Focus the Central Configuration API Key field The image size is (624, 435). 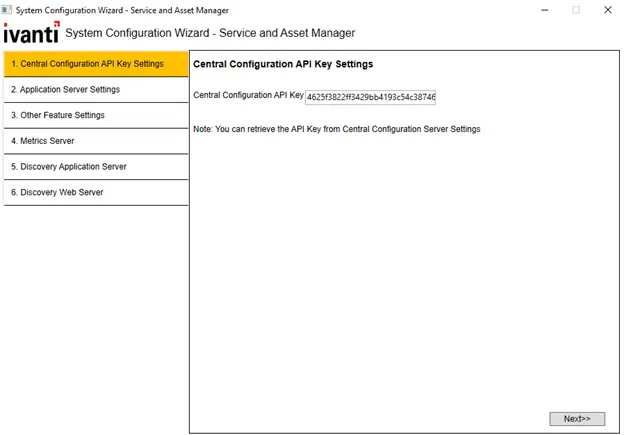tap(370, 97)
